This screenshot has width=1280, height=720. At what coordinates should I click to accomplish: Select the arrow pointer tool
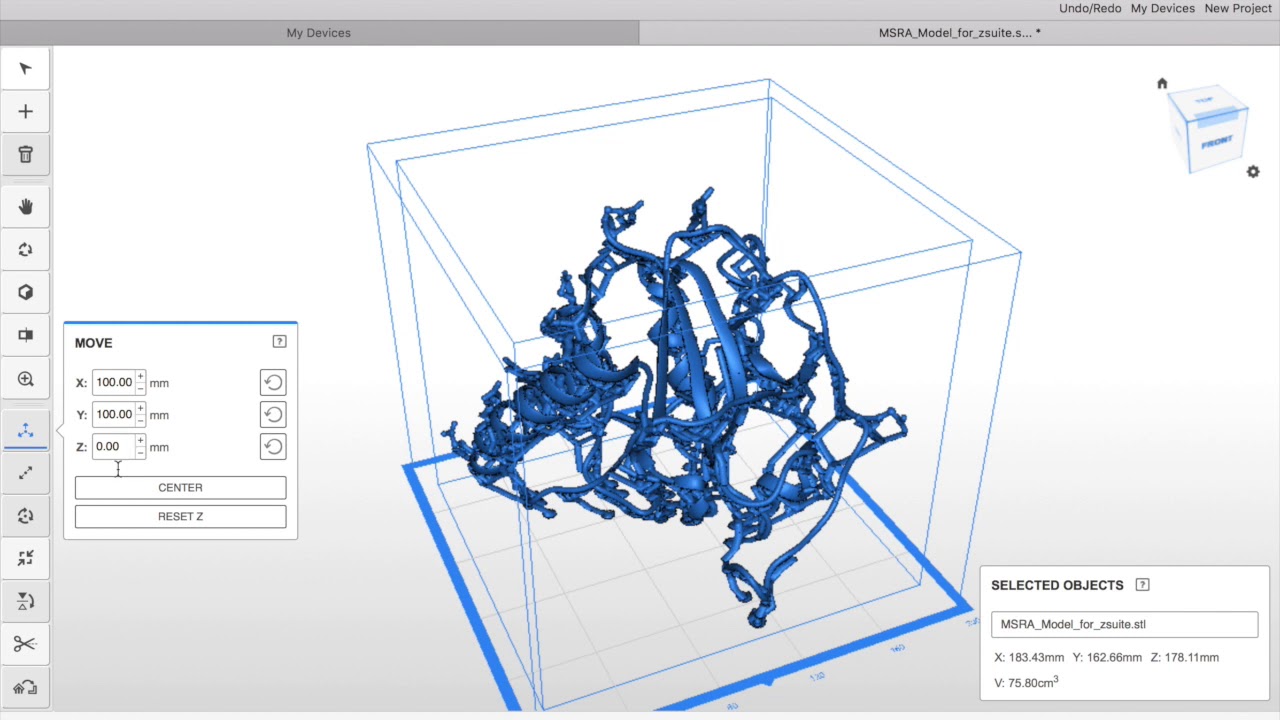point(26,69)
